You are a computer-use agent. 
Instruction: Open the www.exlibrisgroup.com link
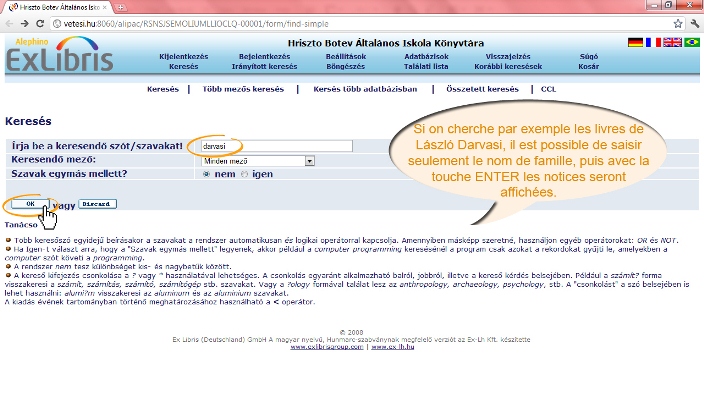[x=326, y=347]
